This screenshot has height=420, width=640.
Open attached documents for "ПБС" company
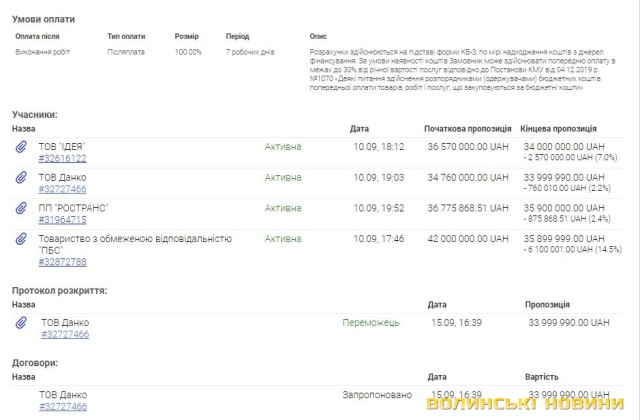click(20, 239)
